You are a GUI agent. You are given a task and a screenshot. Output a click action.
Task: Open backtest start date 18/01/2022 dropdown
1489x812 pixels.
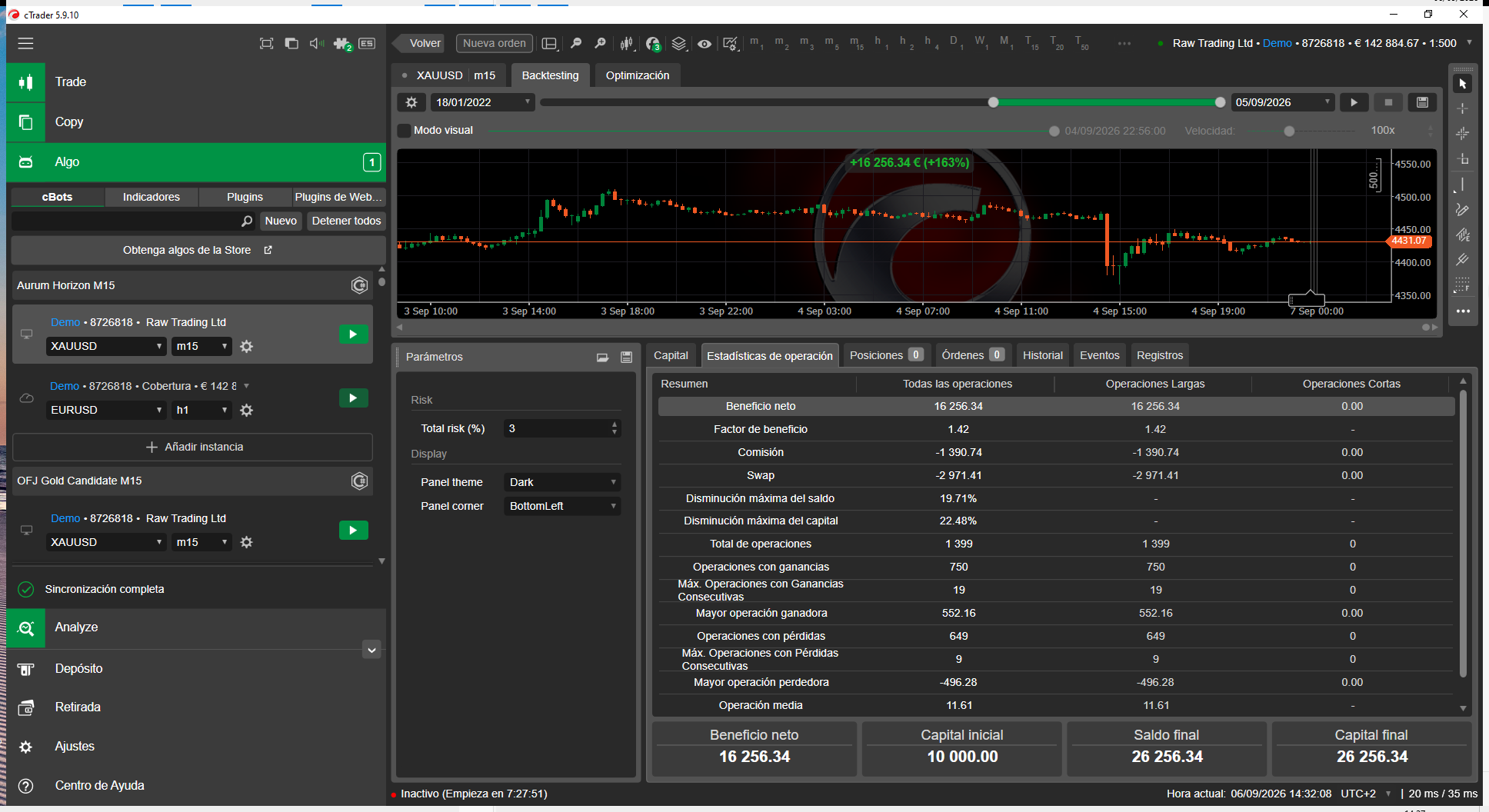(482, 102)
